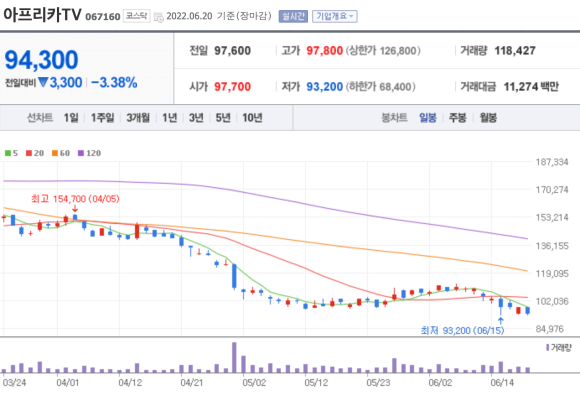Expand the 기업개요 dropdown

point(335,16)
